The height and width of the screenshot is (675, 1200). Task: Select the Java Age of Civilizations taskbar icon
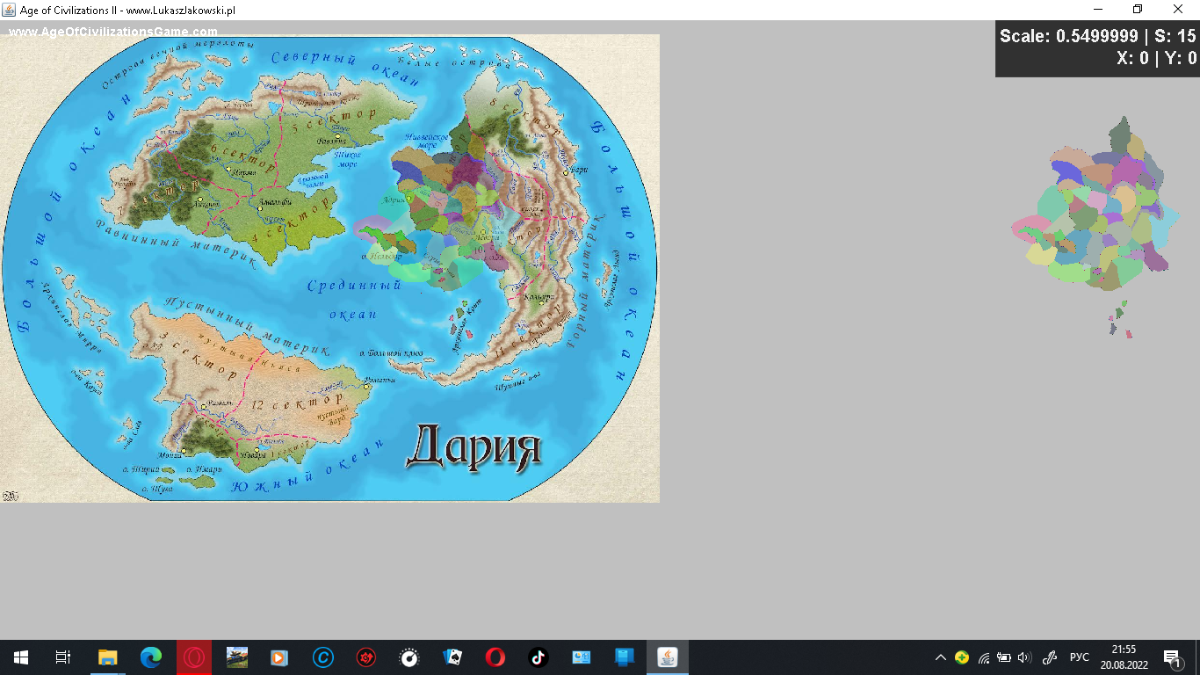tap(667, 657)
